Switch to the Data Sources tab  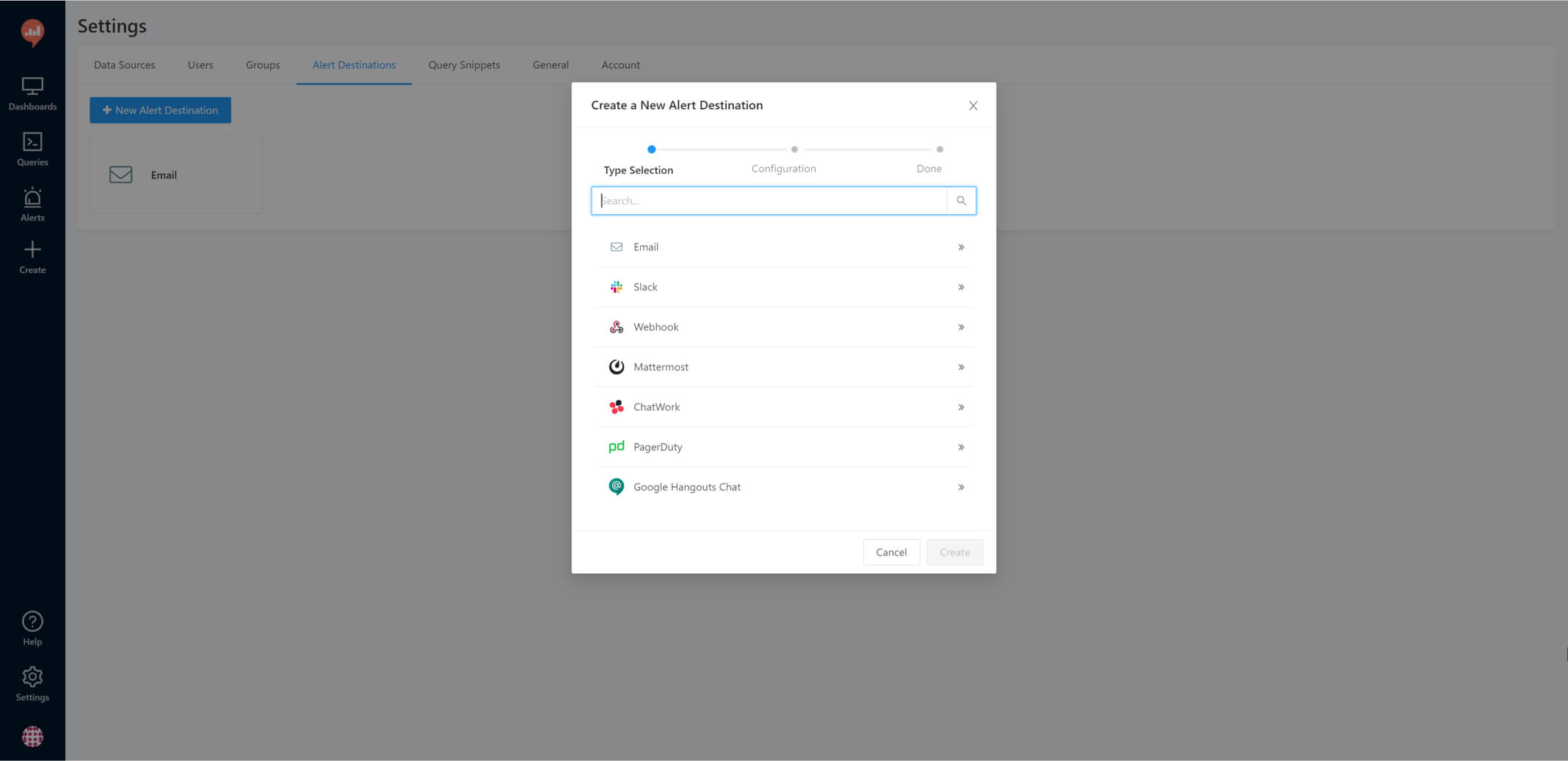(x=125, y=65)
